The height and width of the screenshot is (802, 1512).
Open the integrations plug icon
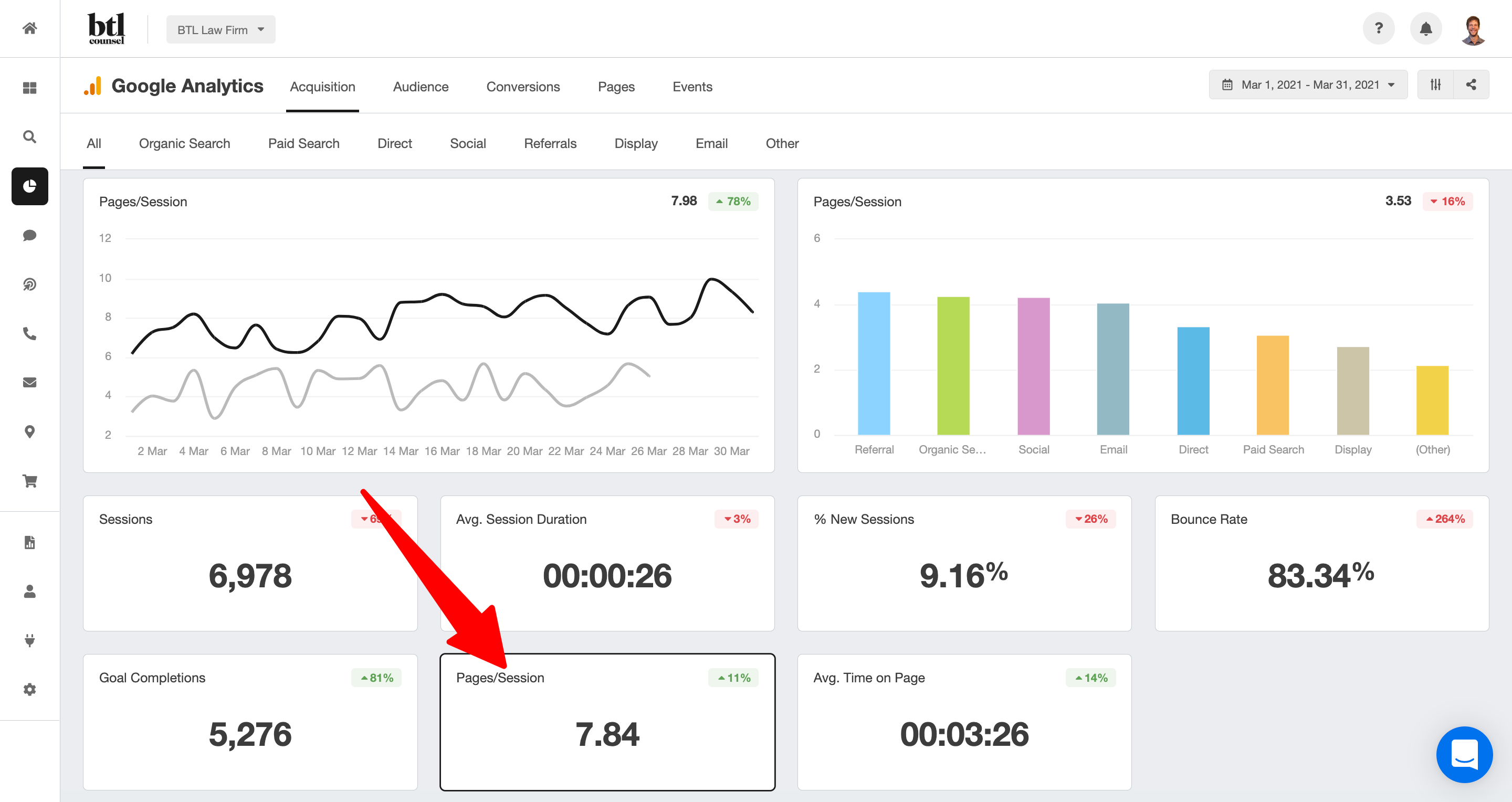click(x=30, y=640)
